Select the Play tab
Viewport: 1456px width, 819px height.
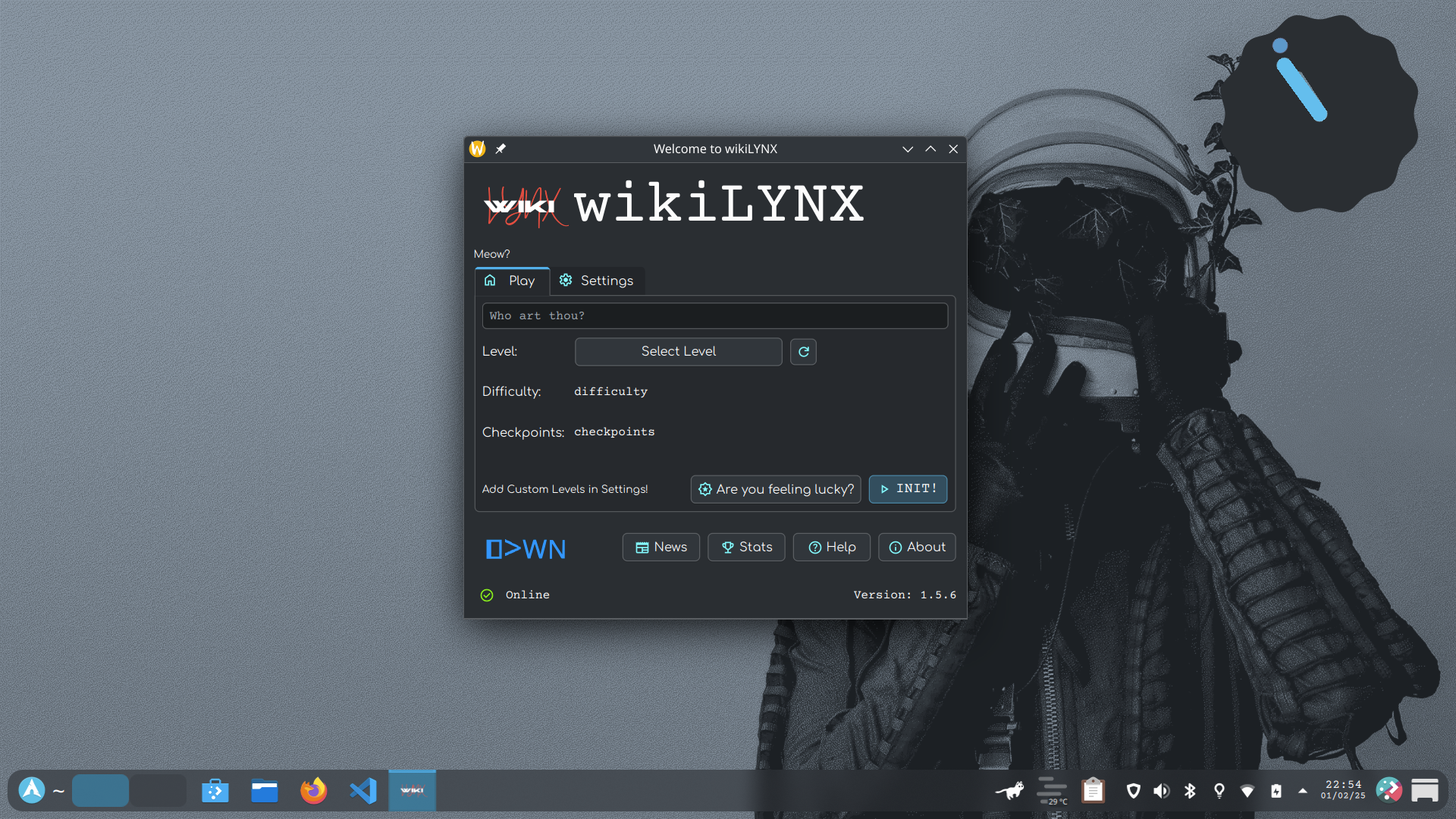click(511, 281)
